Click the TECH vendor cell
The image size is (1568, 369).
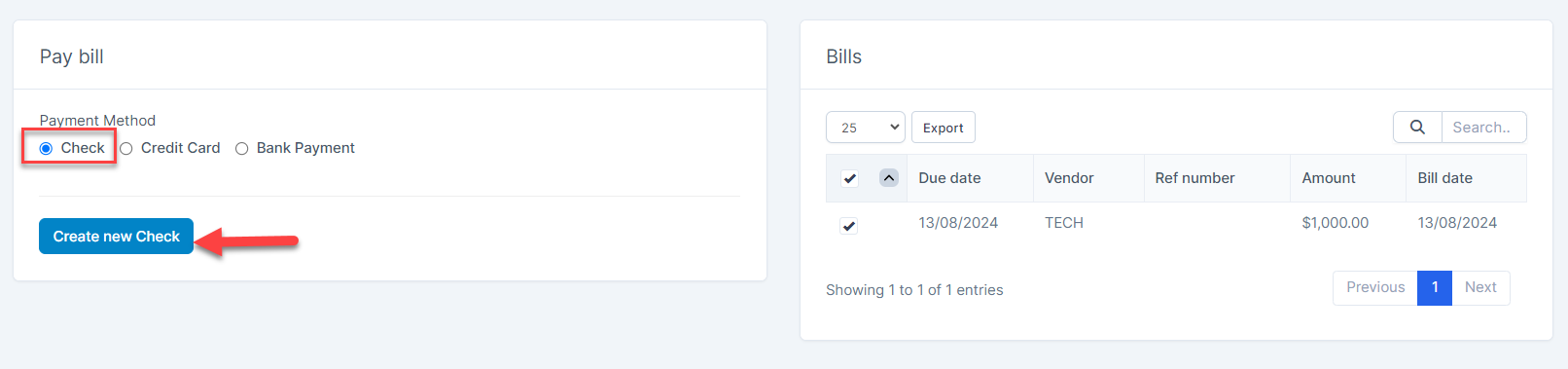tap(1064, 223)
